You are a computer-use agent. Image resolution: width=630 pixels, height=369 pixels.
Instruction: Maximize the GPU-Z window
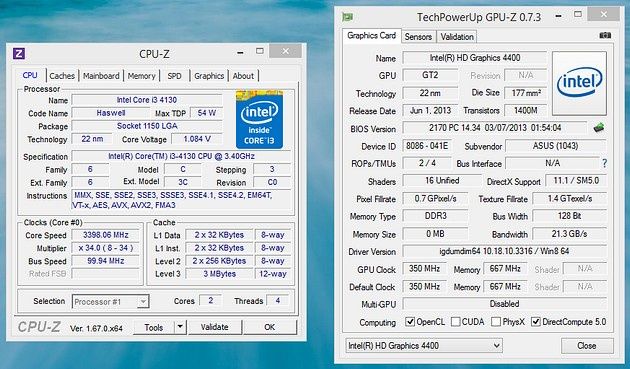pyautogui.click(x=578, y=14)
